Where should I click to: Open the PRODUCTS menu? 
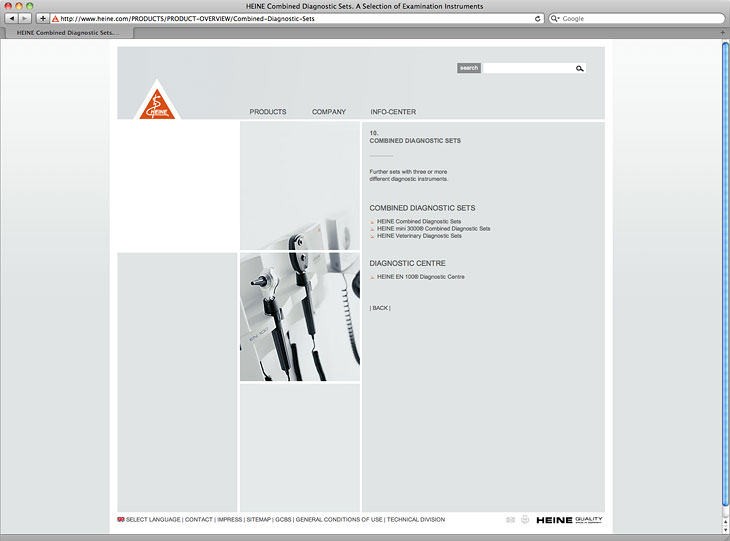pos(268,112)
